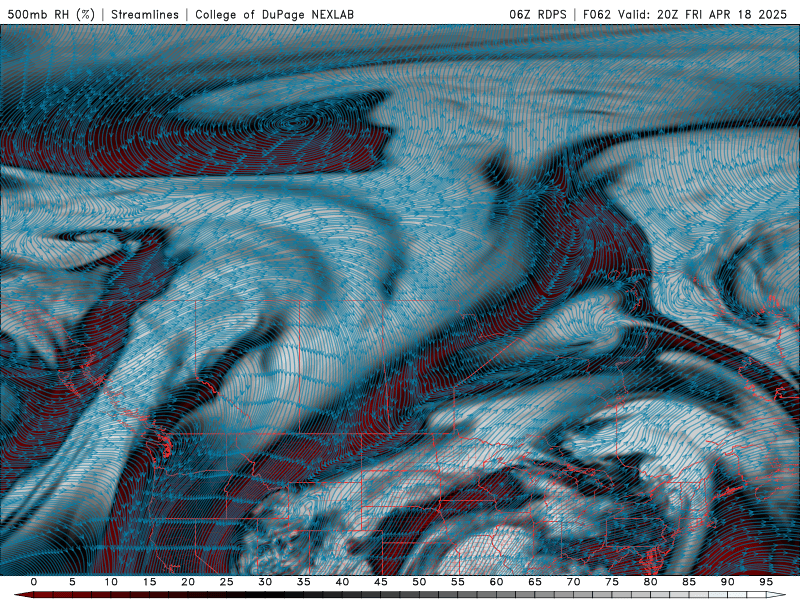Click the "70" label on the color scale
Screen dimensions: 800x600
[x=573, y=582]
